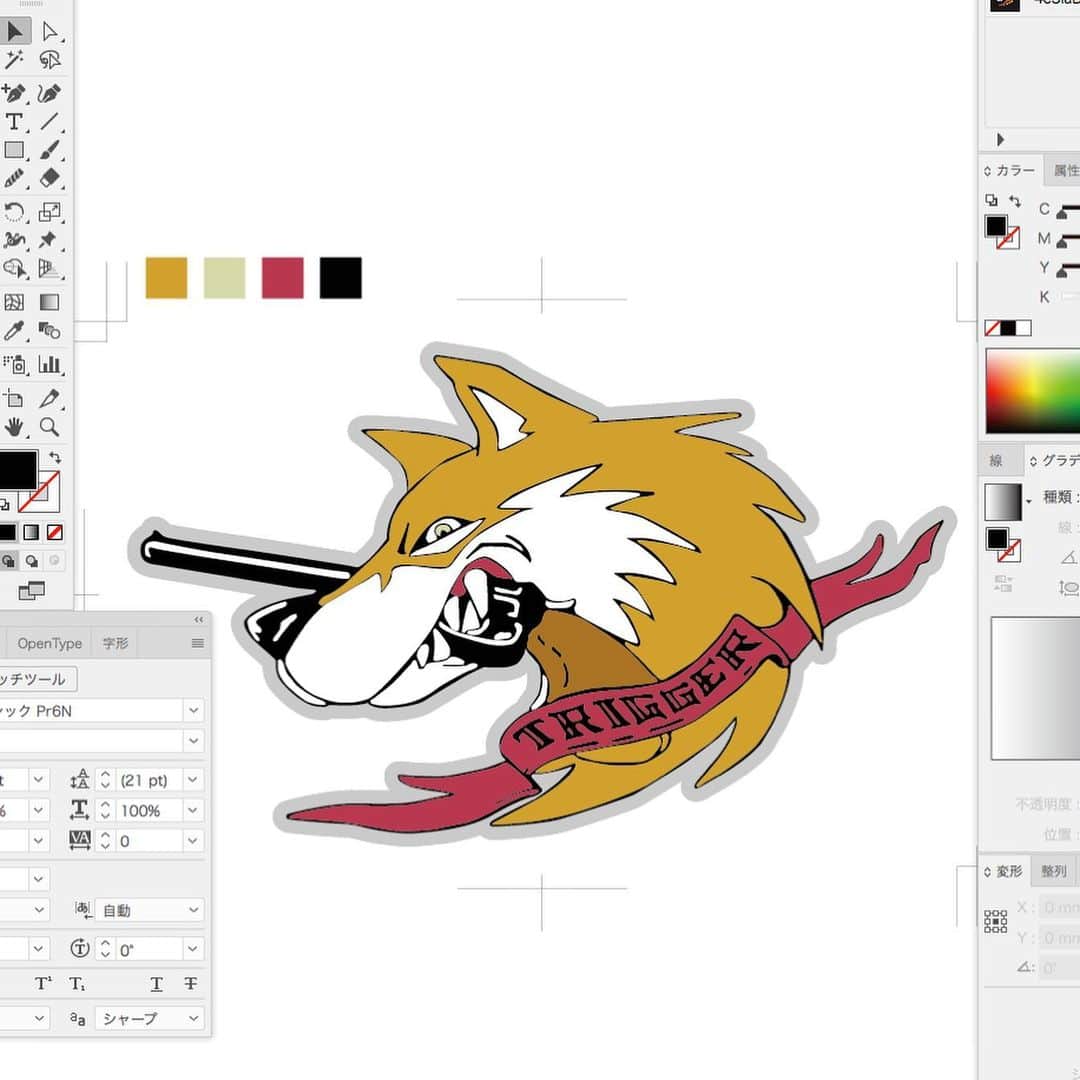Open the leading dropdown showing (21 pt)

tap(194, 780)
